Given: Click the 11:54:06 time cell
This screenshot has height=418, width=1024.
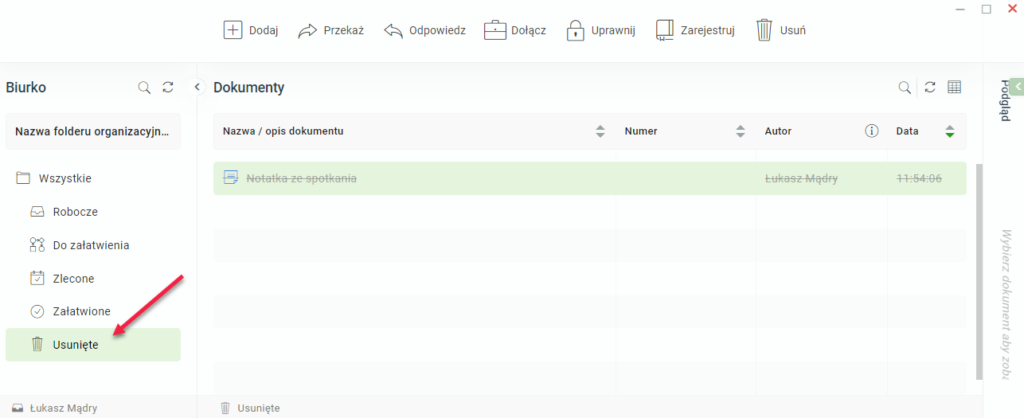Looking at the screenshot, I should 919,178.
